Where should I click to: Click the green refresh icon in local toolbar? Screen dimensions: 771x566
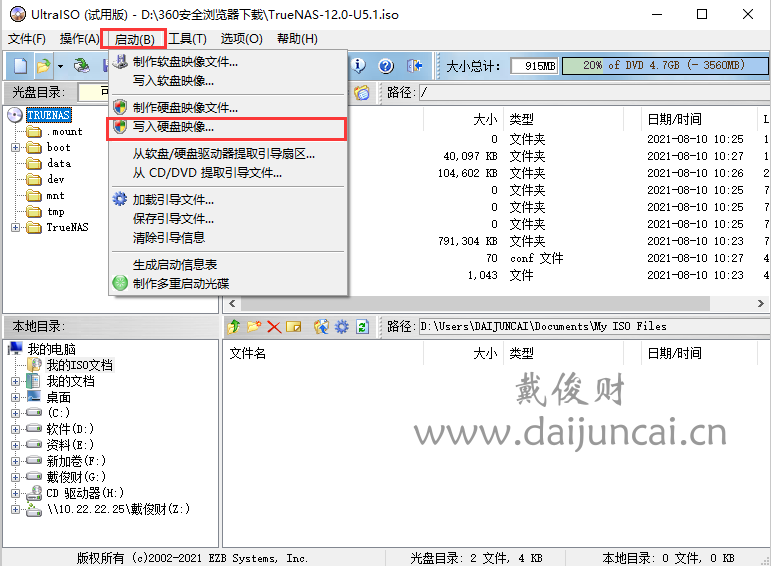click(363, 327)
